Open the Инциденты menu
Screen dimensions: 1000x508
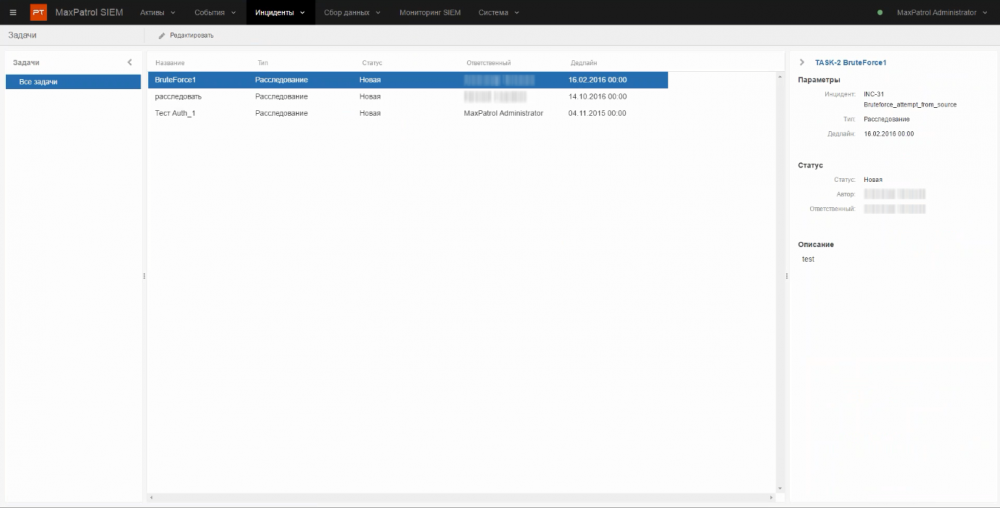280,12
